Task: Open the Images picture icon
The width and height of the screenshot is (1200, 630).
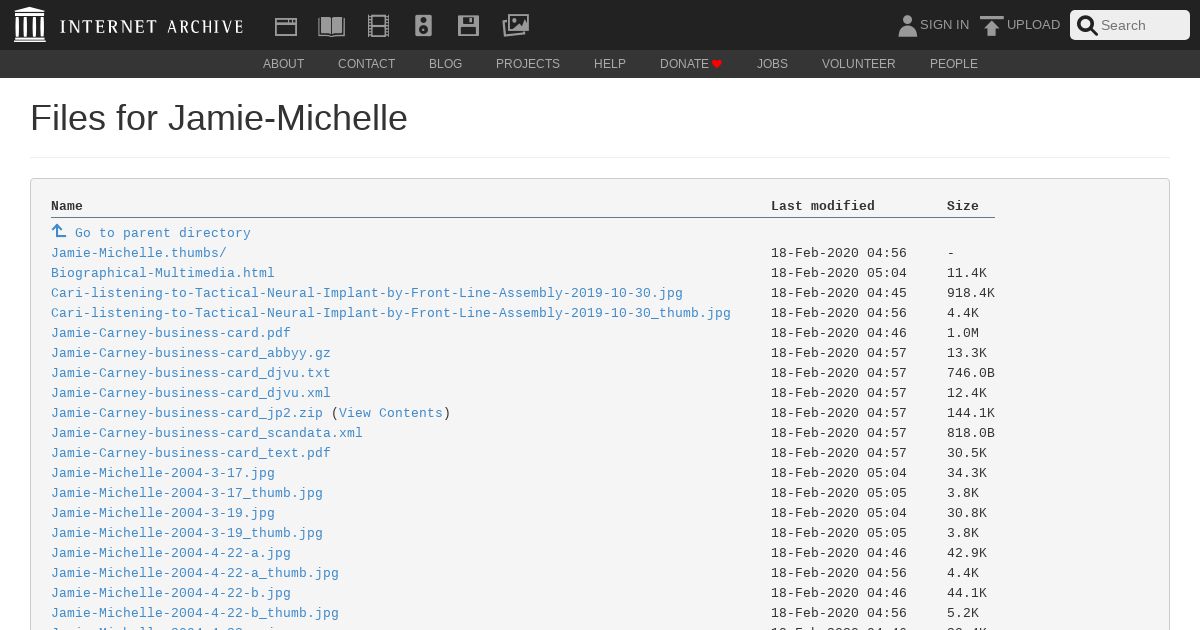Action: pyautogui.click(x=516, y=25)
